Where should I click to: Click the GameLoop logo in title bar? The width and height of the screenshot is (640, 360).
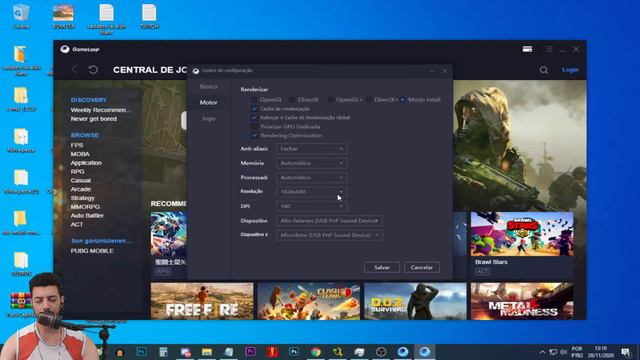click(64, 49)
